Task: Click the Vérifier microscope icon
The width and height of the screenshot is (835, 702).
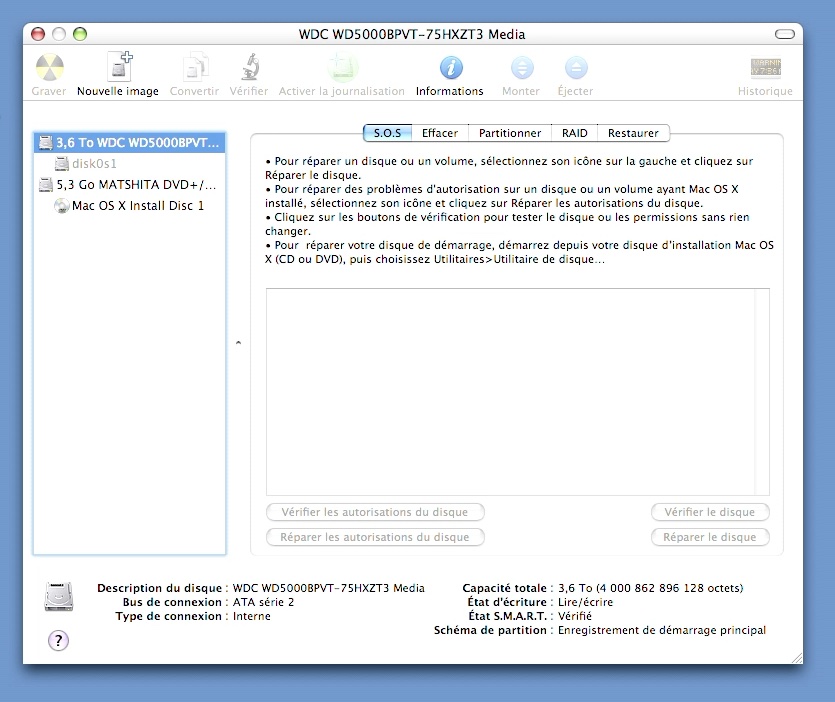Action: [x=250, y=68]
